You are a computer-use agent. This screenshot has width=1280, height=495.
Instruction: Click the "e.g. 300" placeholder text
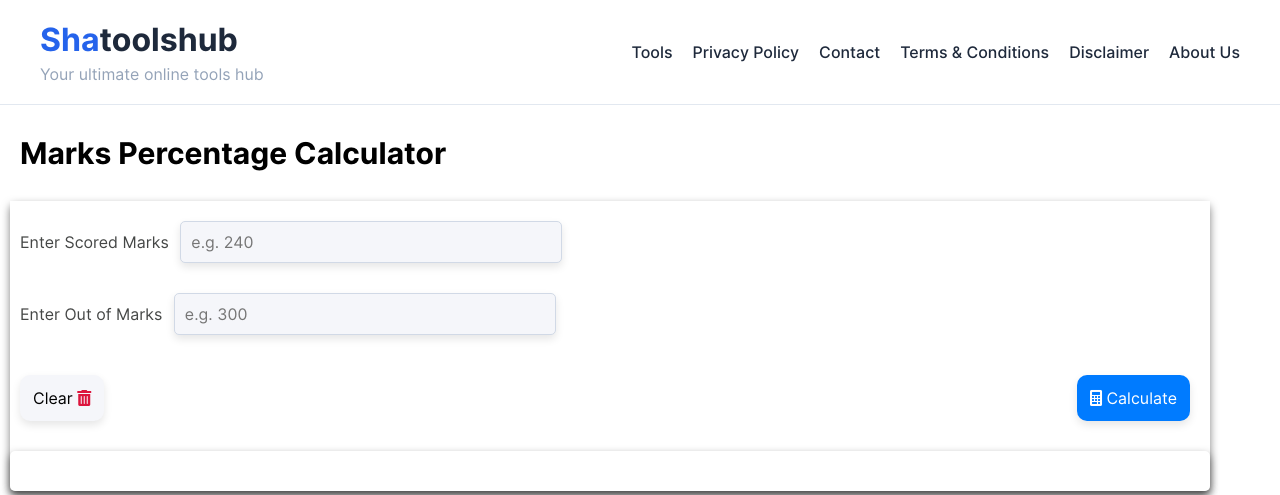coord(216,314)
